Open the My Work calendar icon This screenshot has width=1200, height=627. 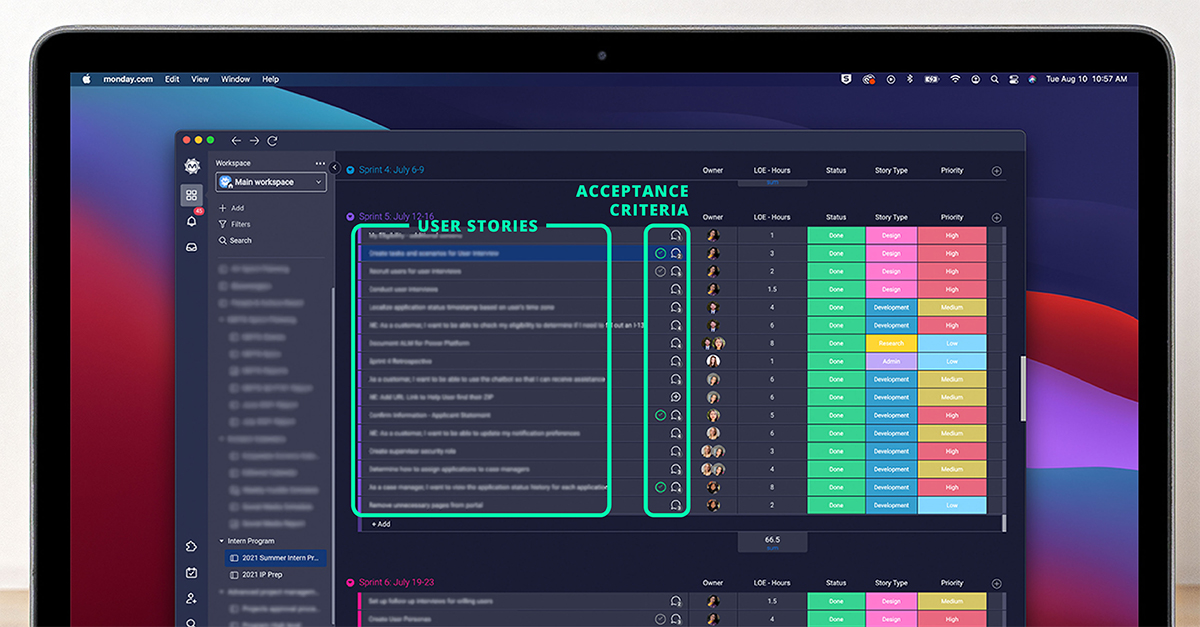tap(191, 572)
